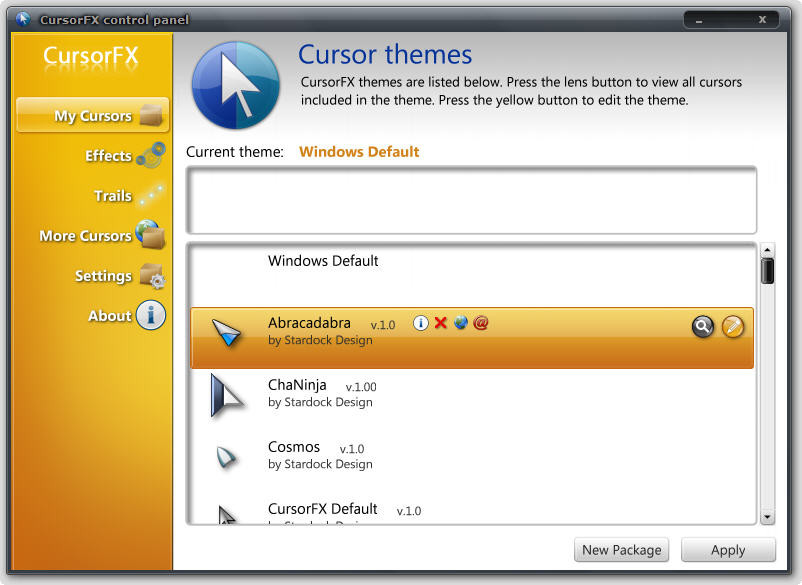Email the Abracadabra author via @ icon
Screen dimensions: 802x585
pos(480,323)
